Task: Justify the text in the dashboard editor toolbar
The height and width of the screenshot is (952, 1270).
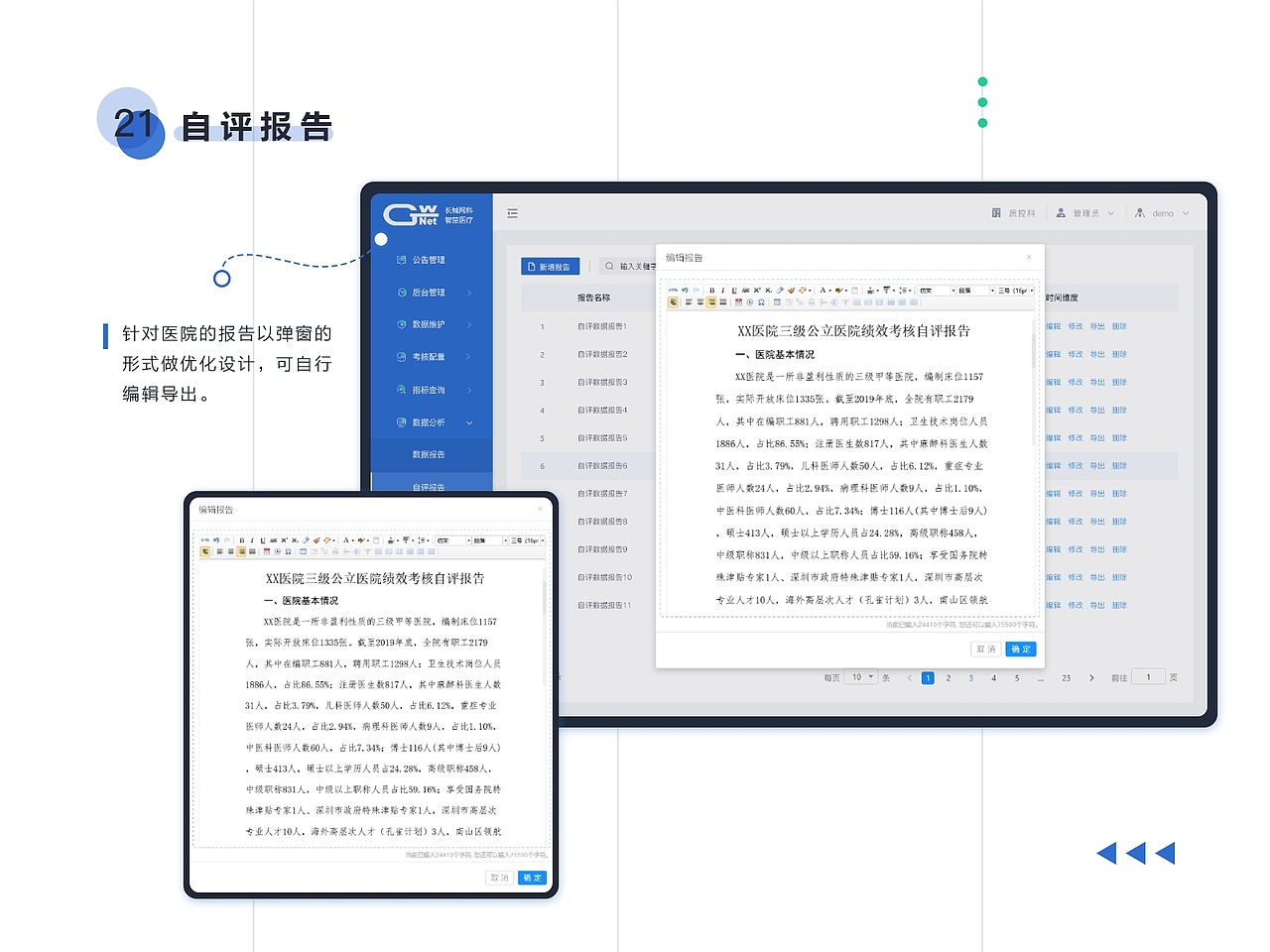Action: (x=723, y=302)
